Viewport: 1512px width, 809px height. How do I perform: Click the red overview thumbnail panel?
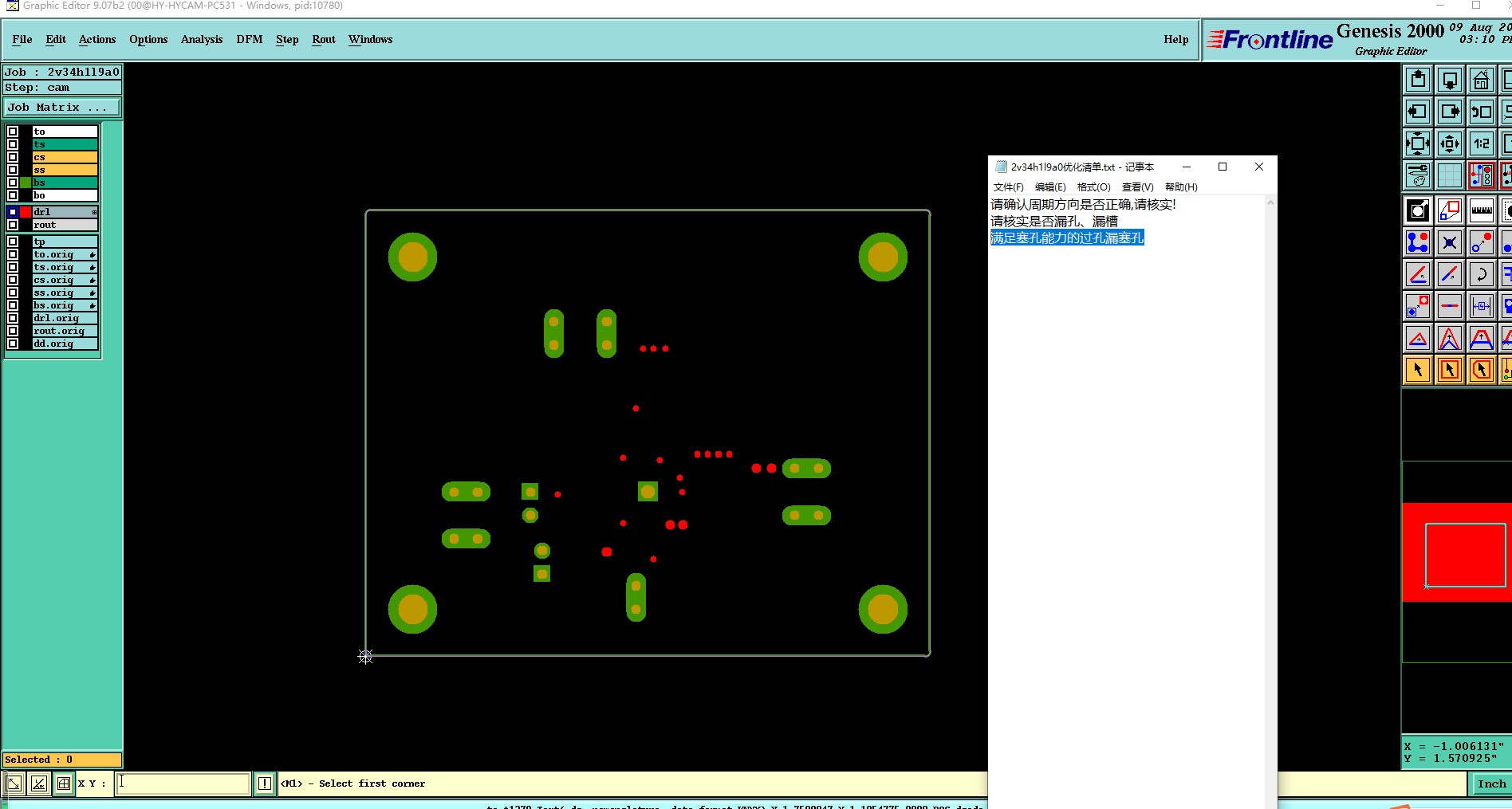(1456, 552)
